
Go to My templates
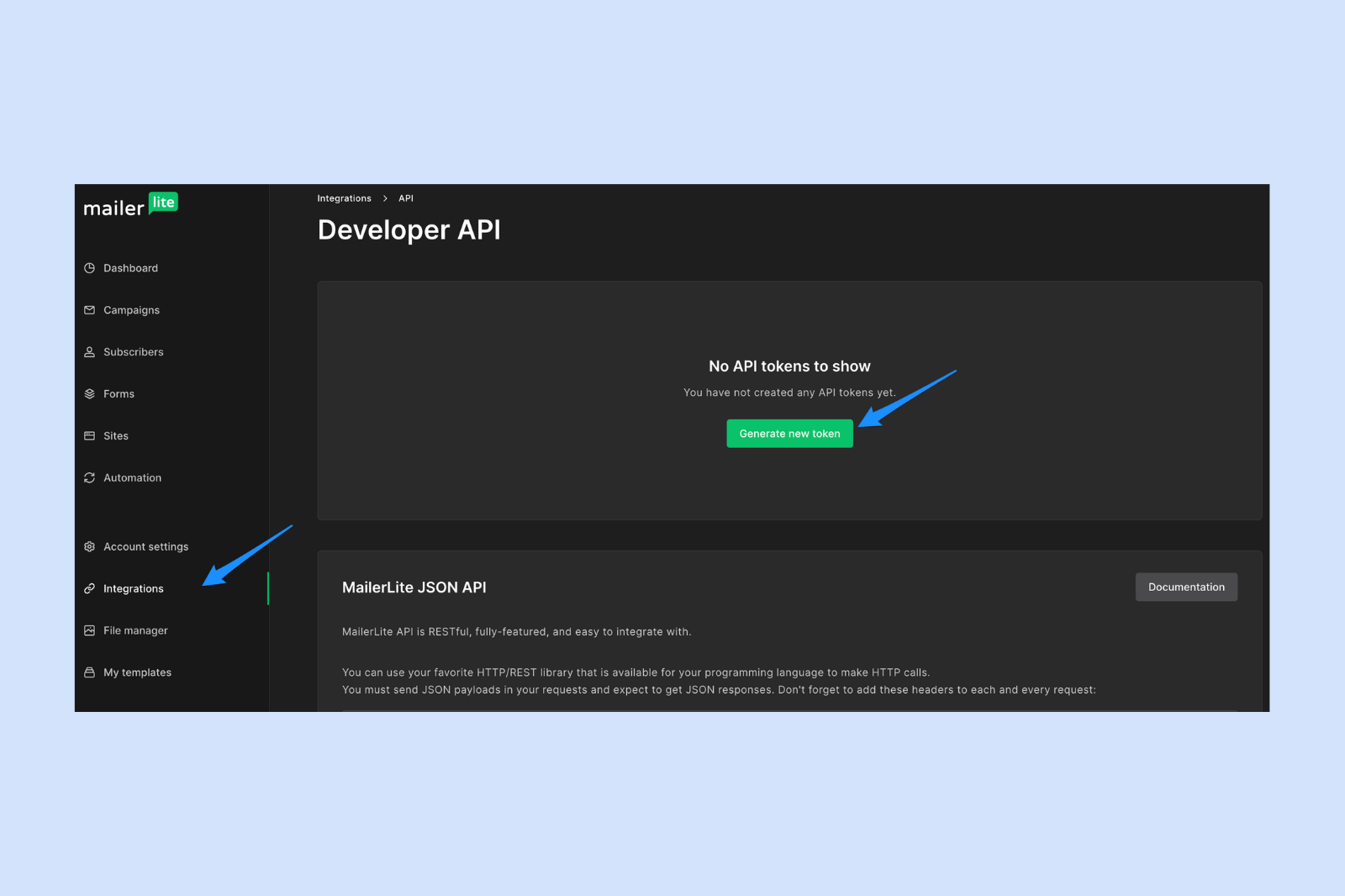tap(137, 673)
